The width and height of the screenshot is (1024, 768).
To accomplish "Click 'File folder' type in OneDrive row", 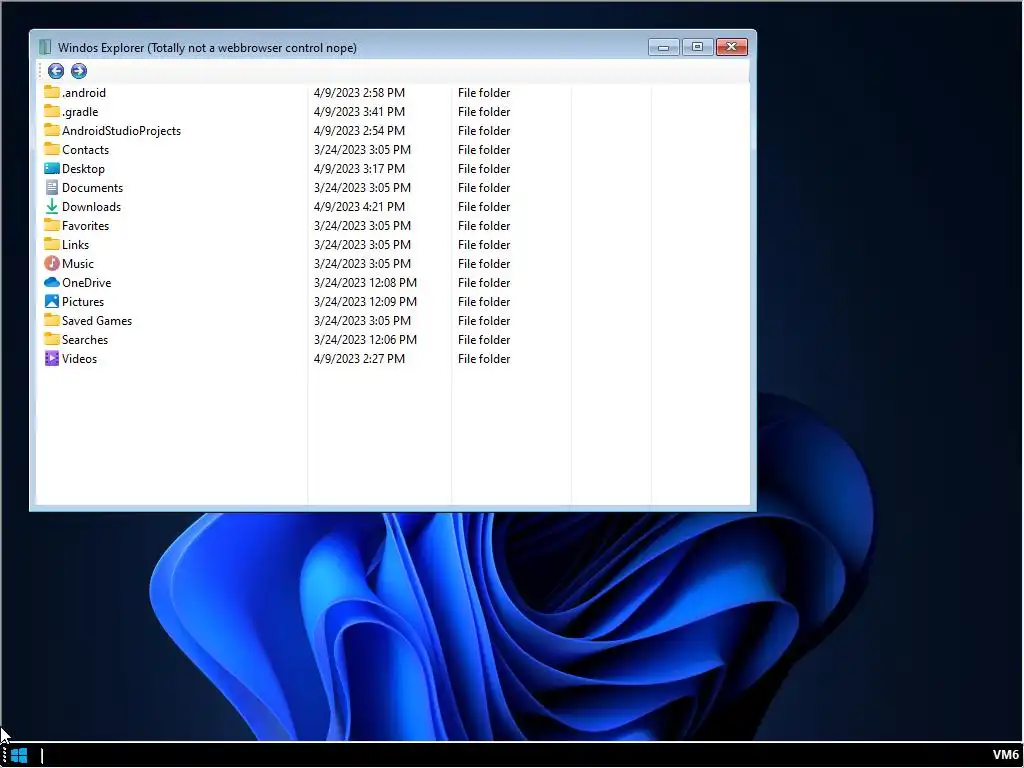I will pyautogui.click(x=484, y=282).
